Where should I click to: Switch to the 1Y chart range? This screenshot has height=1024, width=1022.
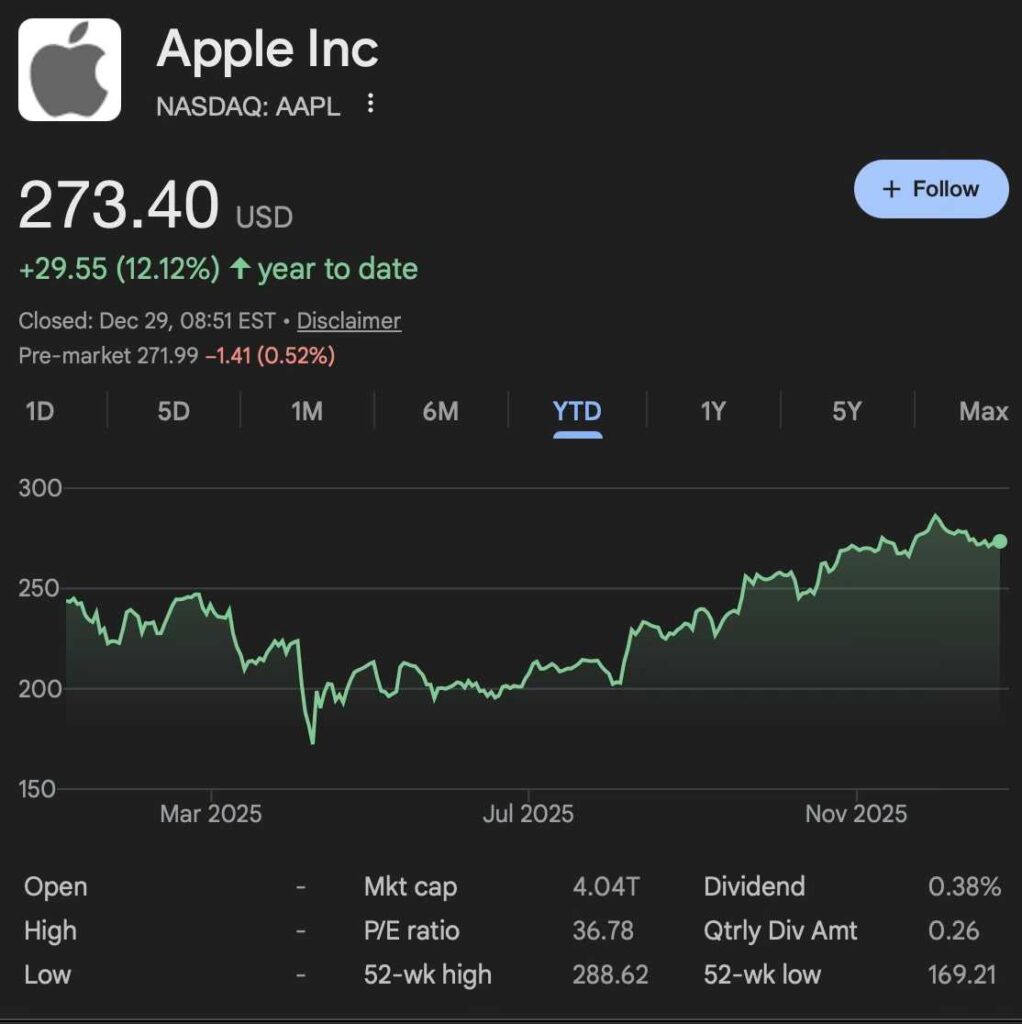(712, 411)
